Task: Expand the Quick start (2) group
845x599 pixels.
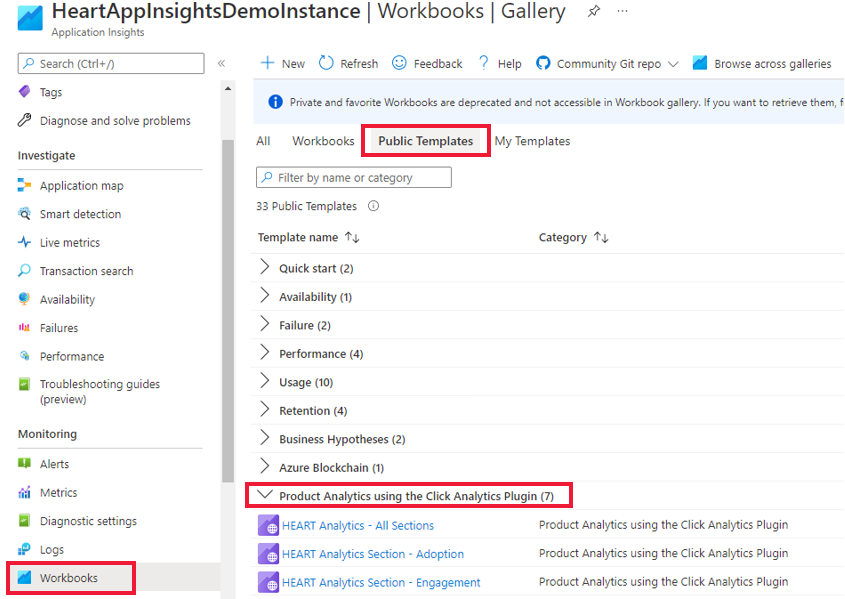Action: (x=265, y=267)
